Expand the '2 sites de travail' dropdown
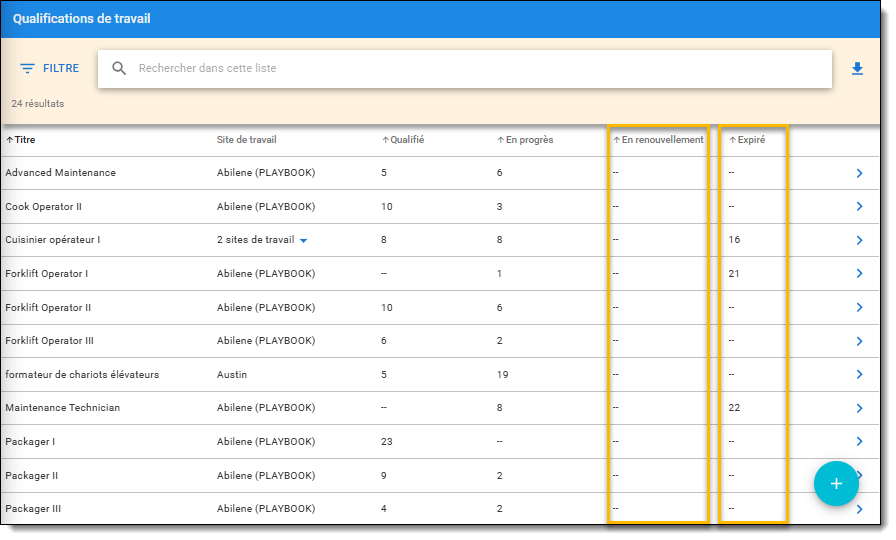The width and height of the screenshot is (896, 540). coord(303,241)
